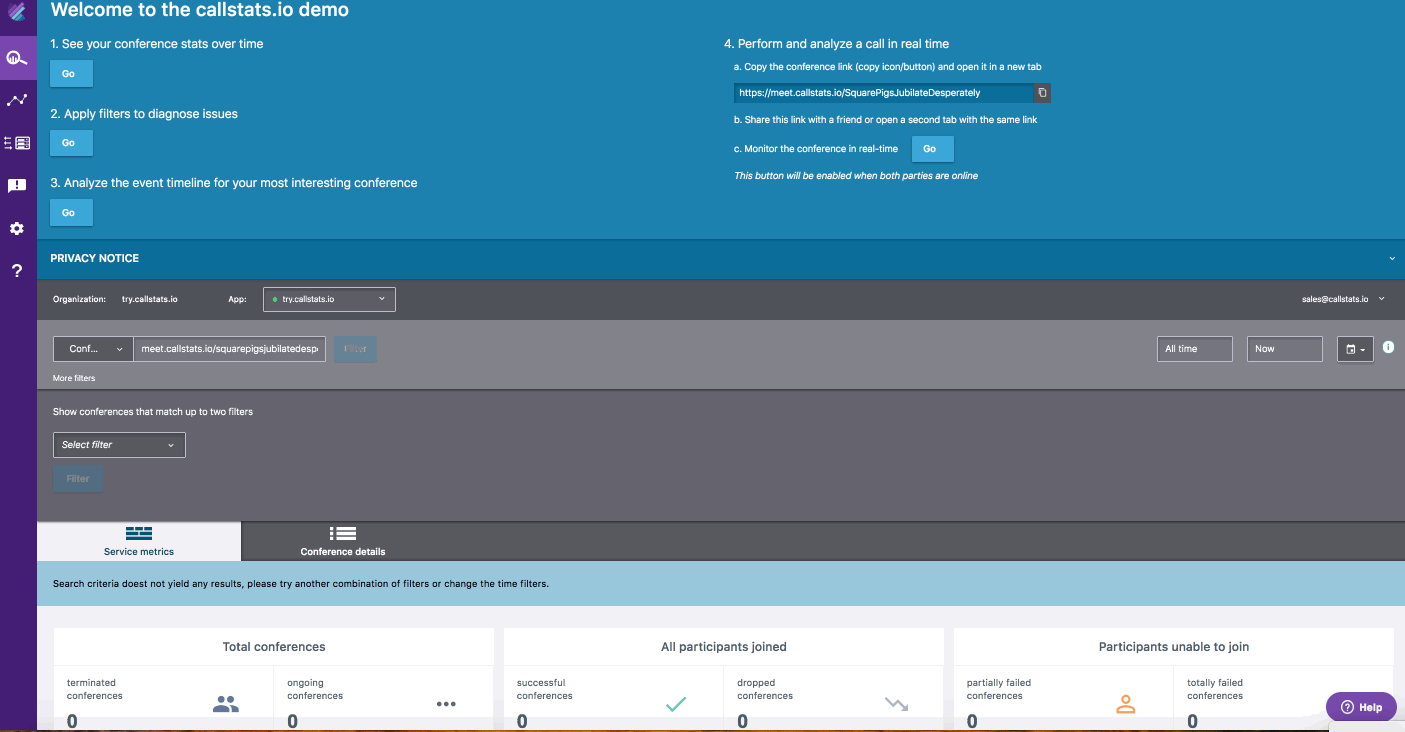
Task: Click Go under See your conference stats over time
Action: coord(69,74)
